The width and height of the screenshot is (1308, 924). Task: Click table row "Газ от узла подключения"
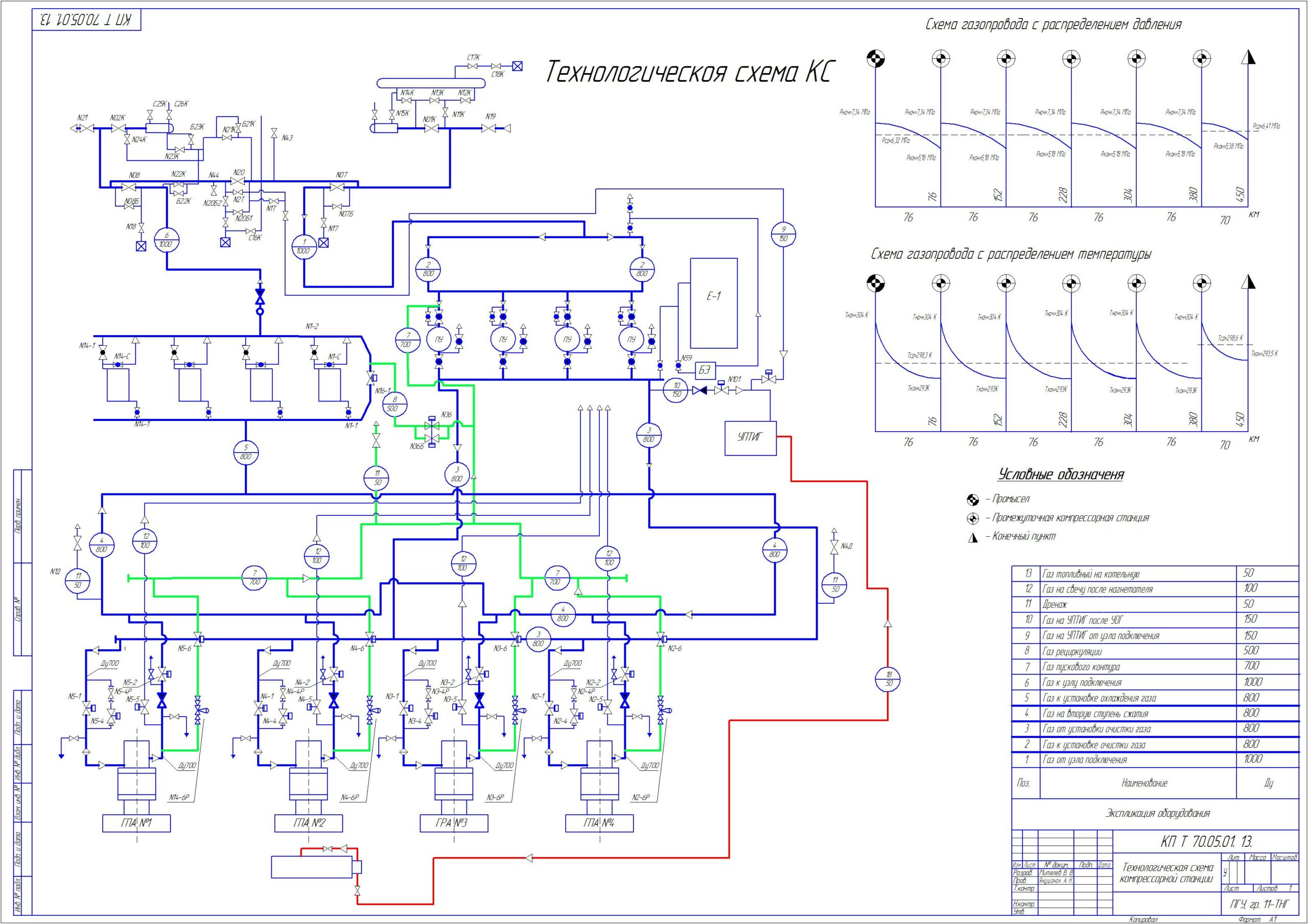1156,760
